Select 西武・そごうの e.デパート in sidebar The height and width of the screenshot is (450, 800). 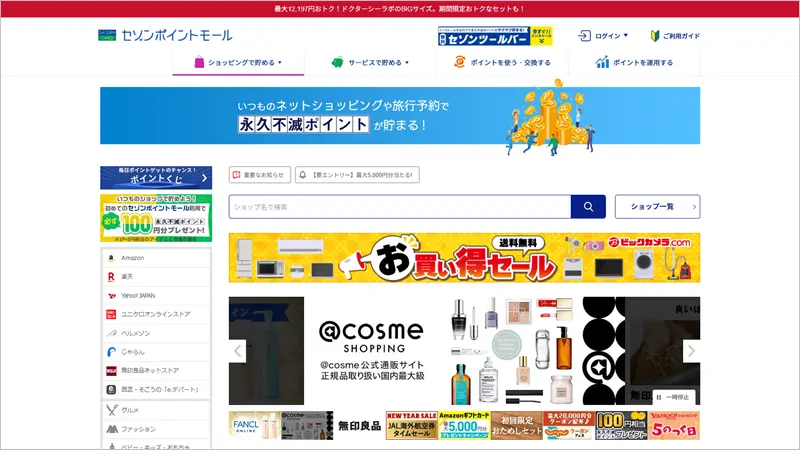click(156, 389)
